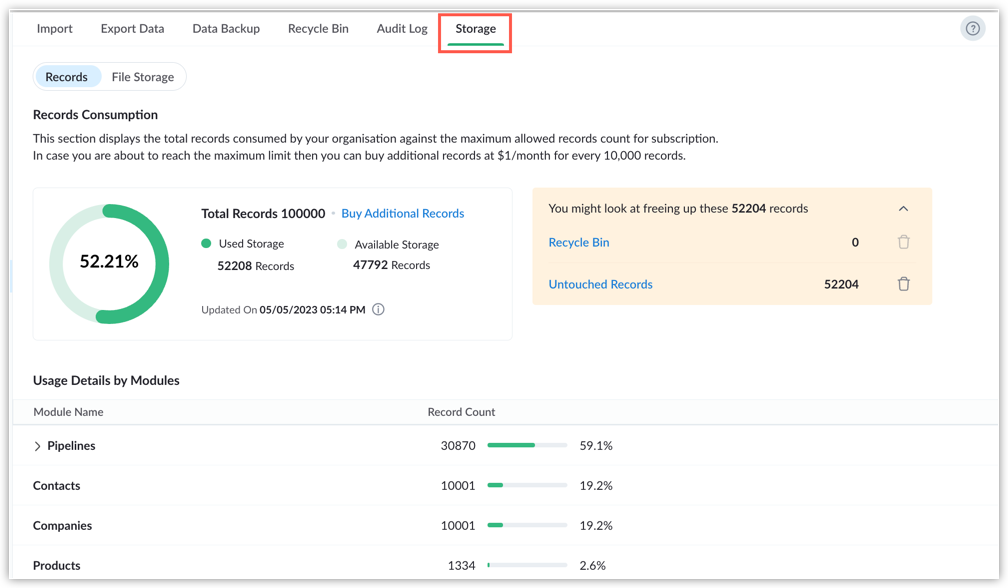Screen dimensions: 1008x588
Task: Click the Available Storage legend dot
Action: tap(342, 244)
